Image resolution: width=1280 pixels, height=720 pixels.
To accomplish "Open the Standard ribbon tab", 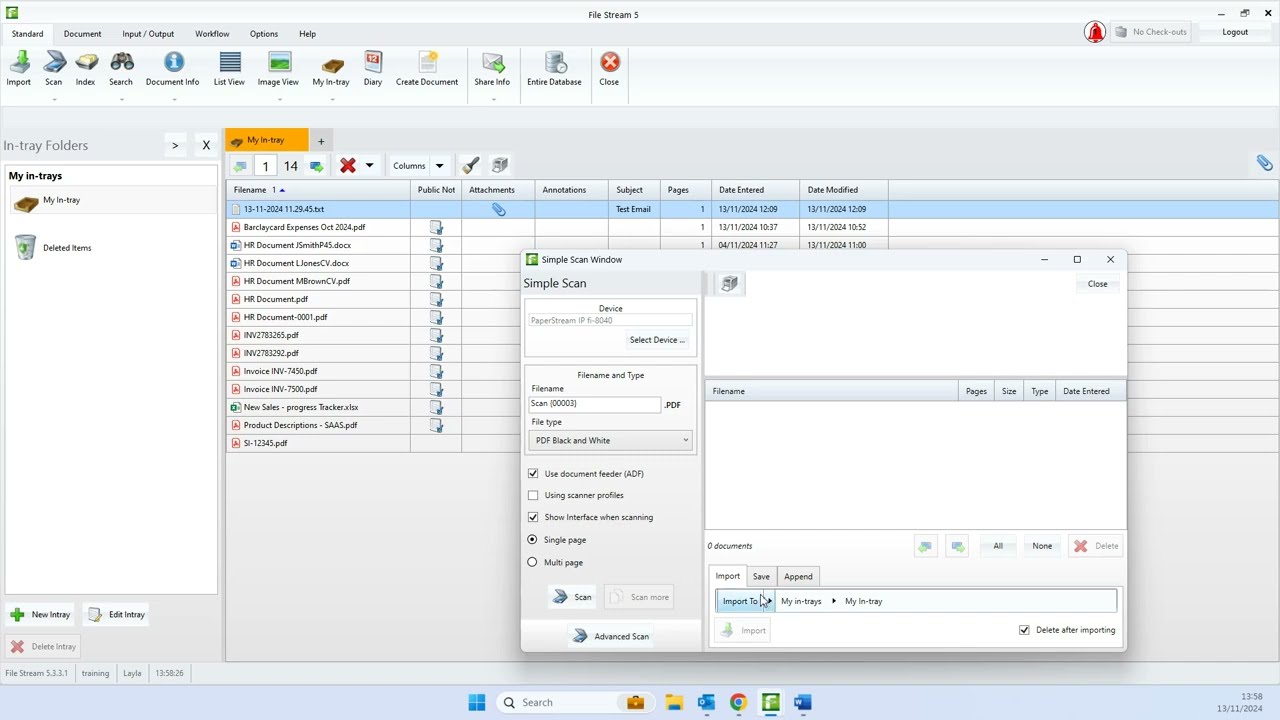I will click(x=28, y=34).
